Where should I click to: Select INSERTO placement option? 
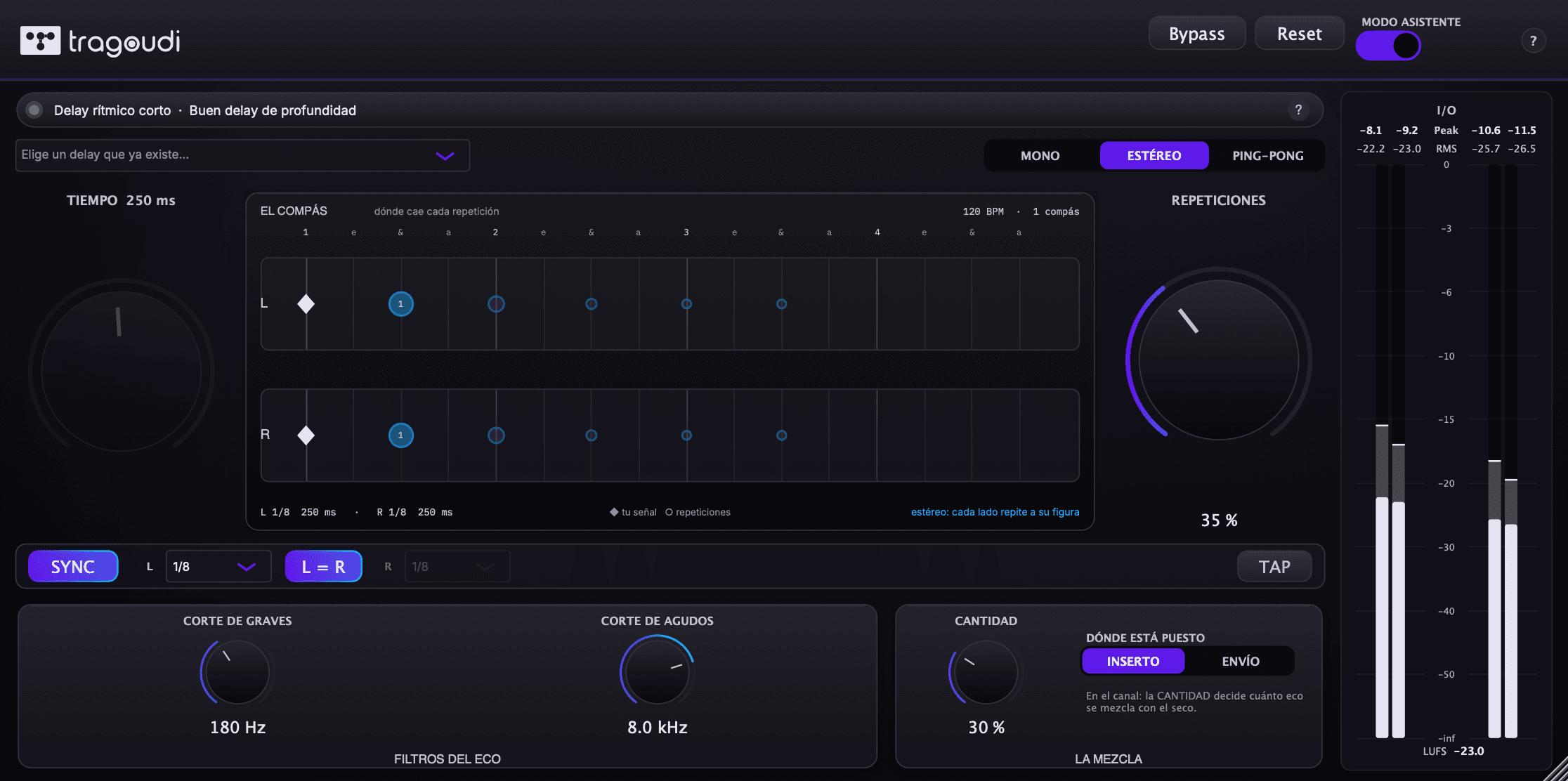[x=1133, y=661]
